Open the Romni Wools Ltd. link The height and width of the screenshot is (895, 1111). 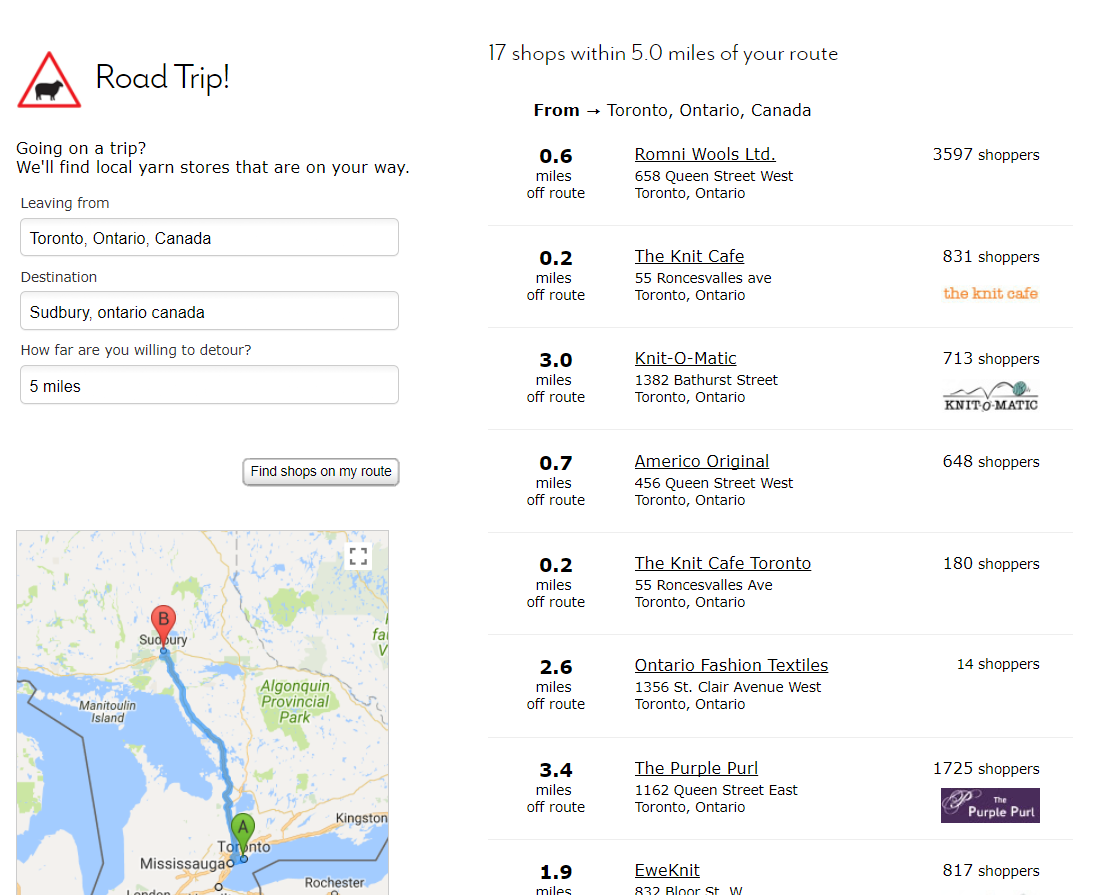click(705, 154)
